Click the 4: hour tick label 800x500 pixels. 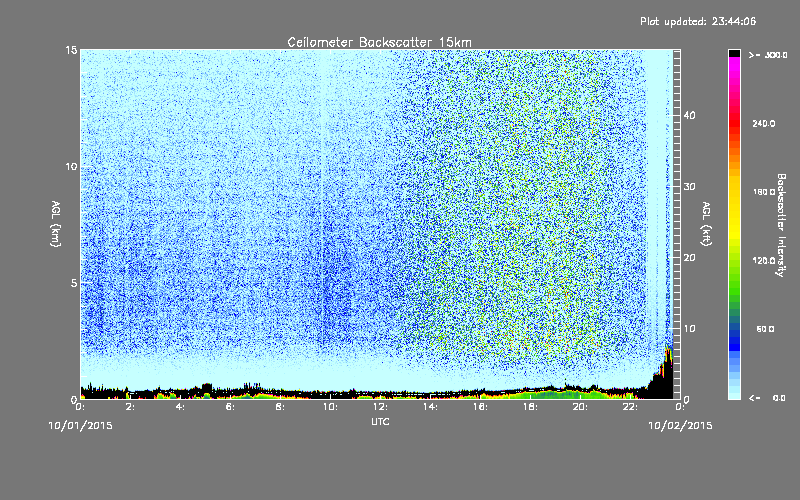pos(181,407)
